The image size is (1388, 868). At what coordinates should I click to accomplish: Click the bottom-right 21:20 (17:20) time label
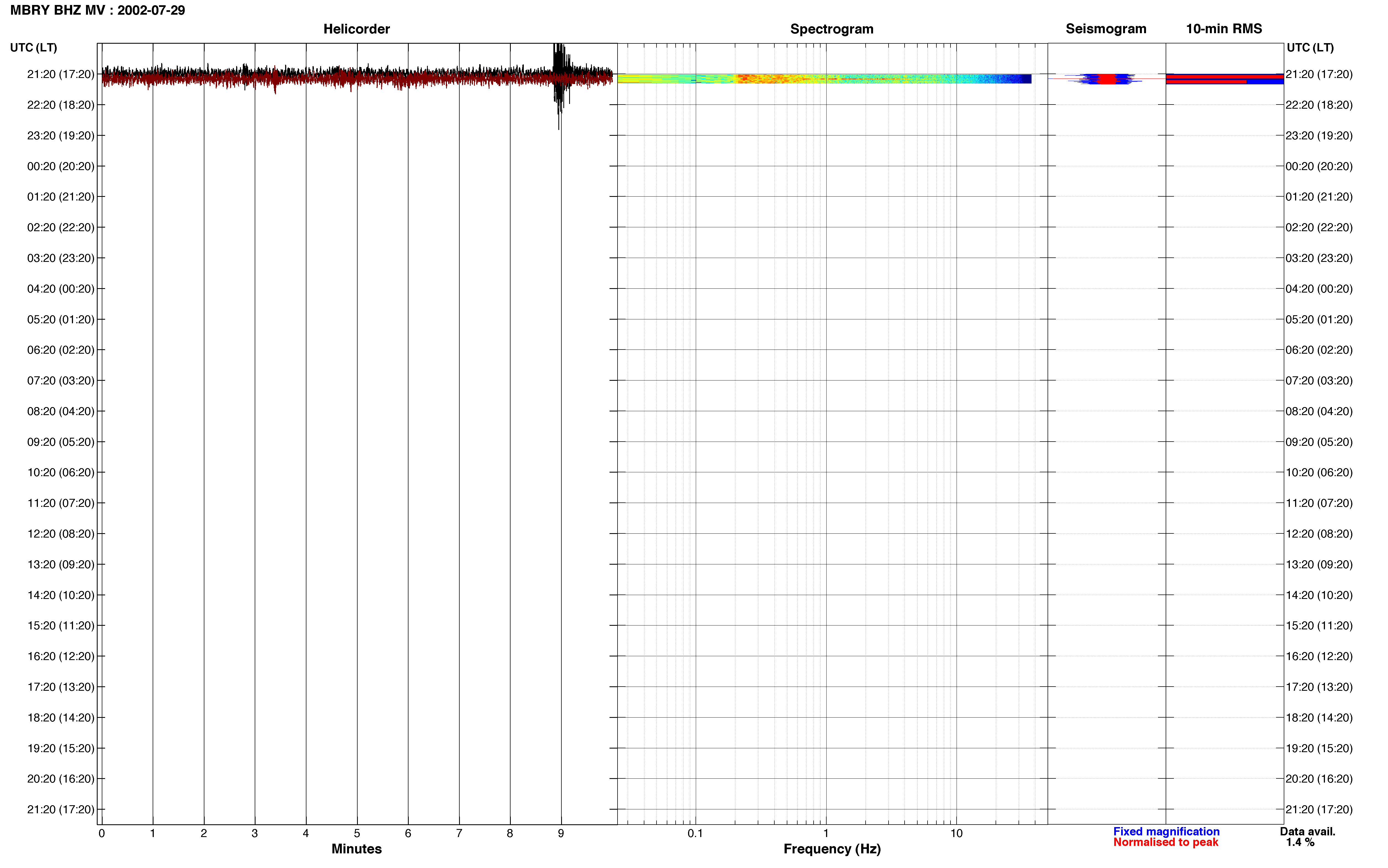click(1319, 809)
